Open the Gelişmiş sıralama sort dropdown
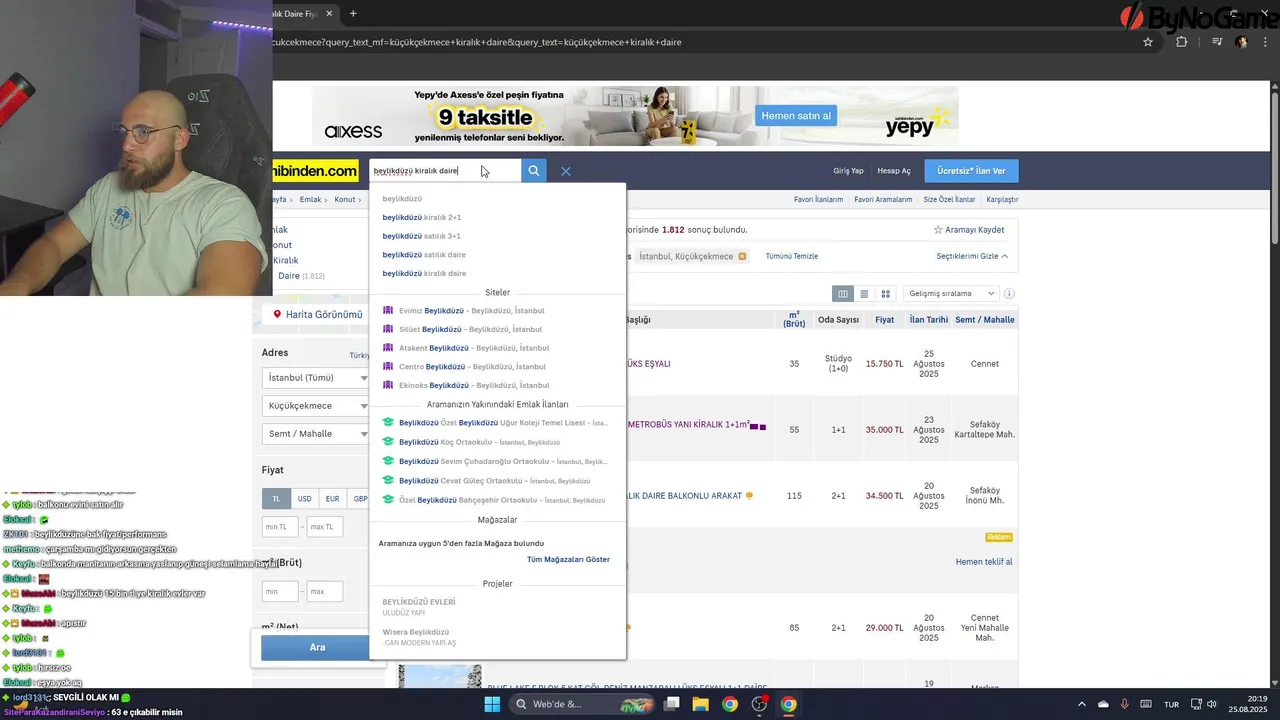1280x720 pixels. click(951, 294)
